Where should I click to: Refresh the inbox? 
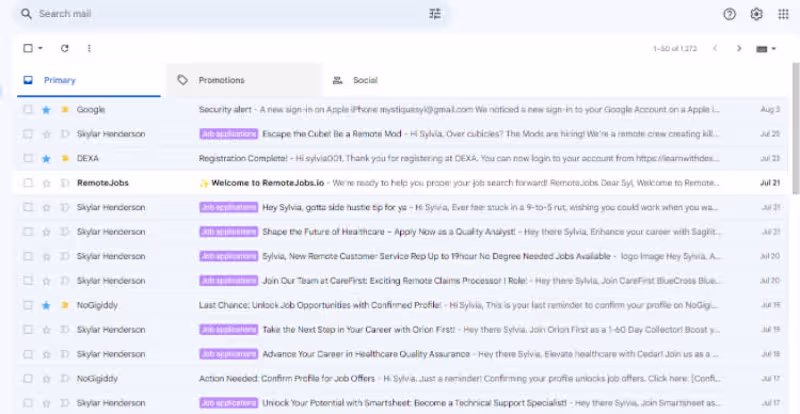tap(64, 48)
